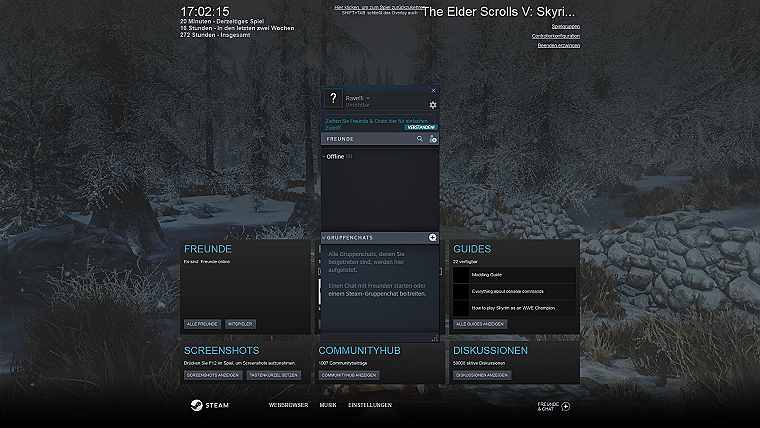Viewport: 760px width, 428px height.
Task: Close the friends list window
Action: click(x=433, y=90)
